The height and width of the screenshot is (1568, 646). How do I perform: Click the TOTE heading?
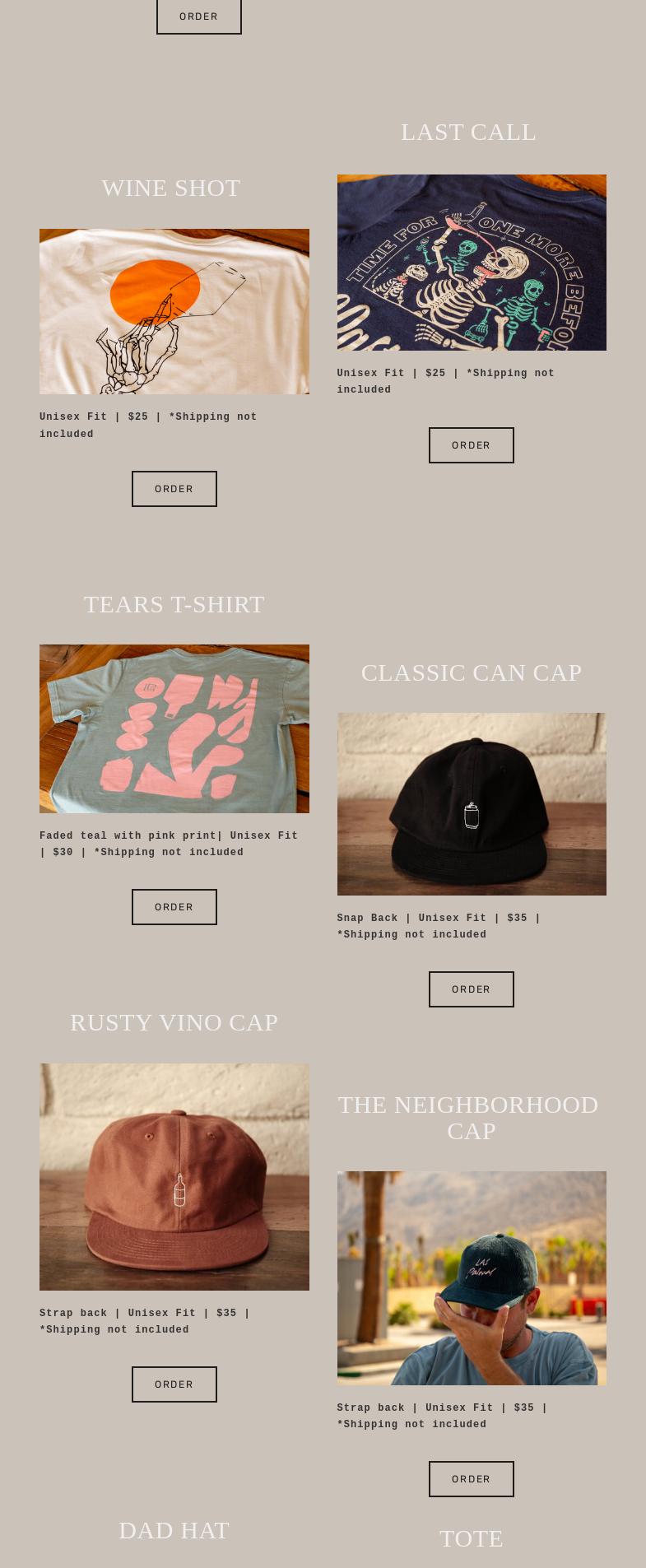pyautogui.click(x=472, y=1538)
